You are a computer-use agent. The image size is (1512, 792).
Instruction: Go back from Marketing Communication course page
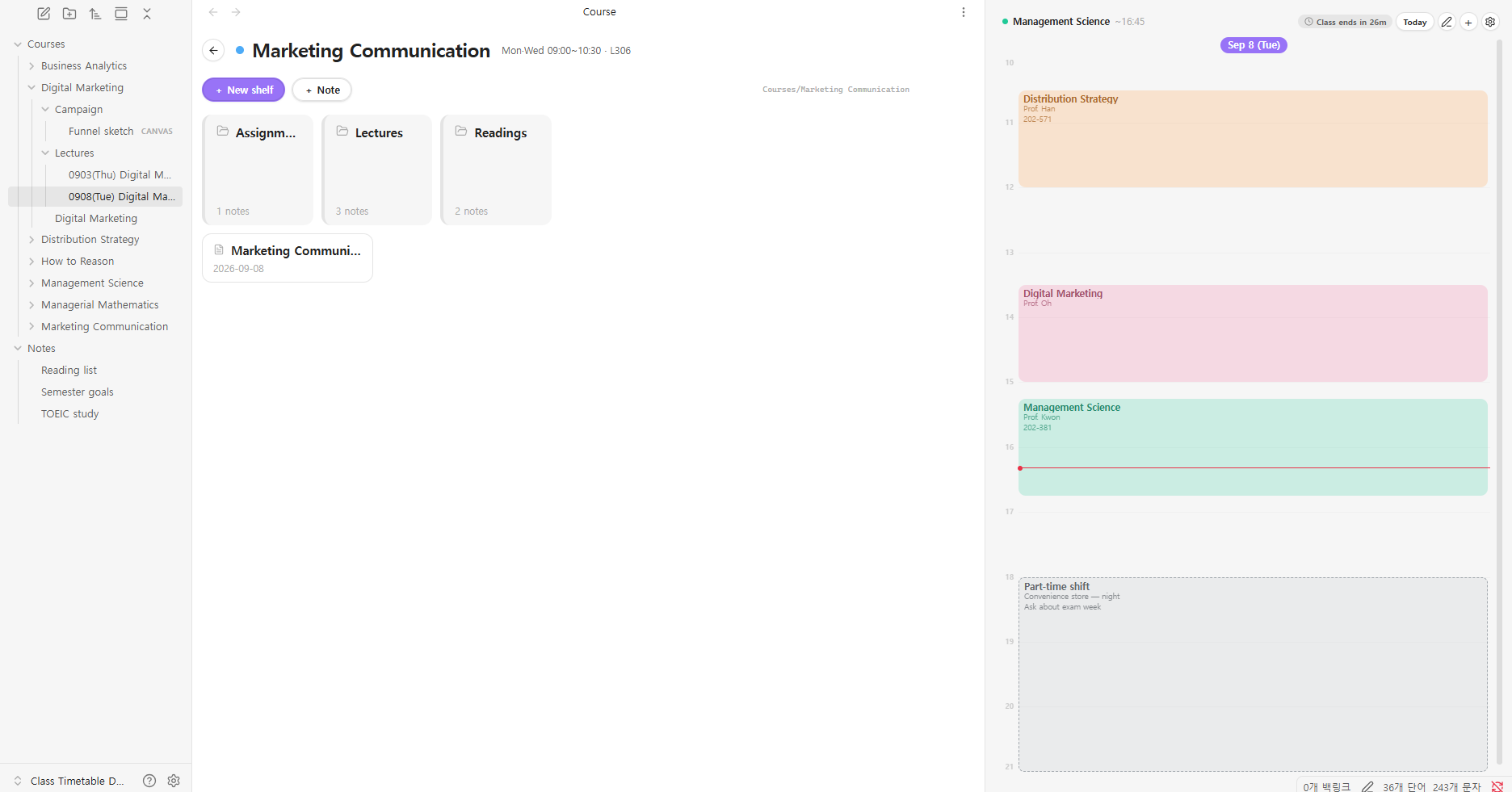click(213, 50)
